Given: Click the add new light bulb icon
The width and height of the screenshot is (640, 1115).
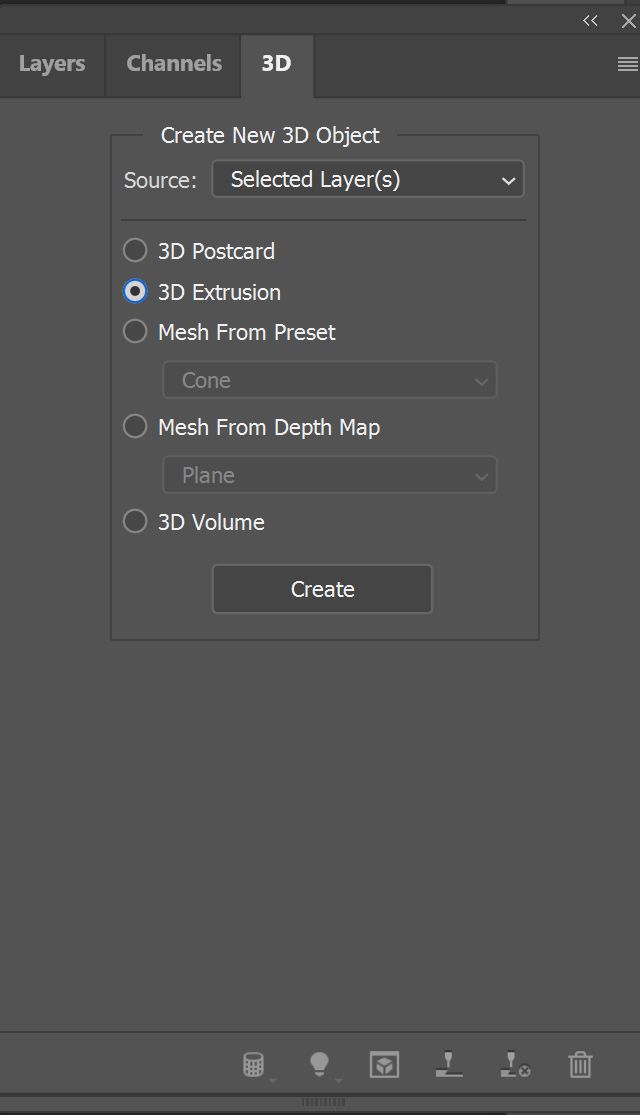Looking at the screenshot, I should click(x=319, y=1065).
